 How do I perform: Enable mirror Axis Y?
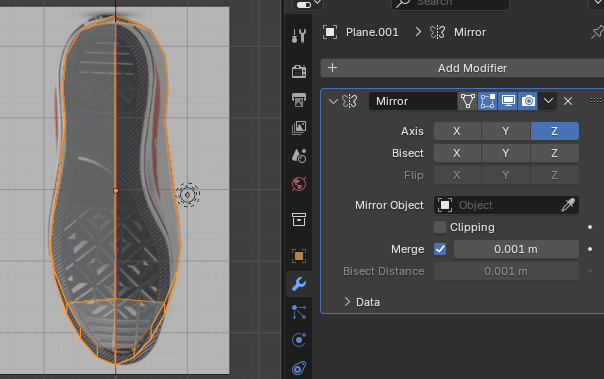pos(506,131)
